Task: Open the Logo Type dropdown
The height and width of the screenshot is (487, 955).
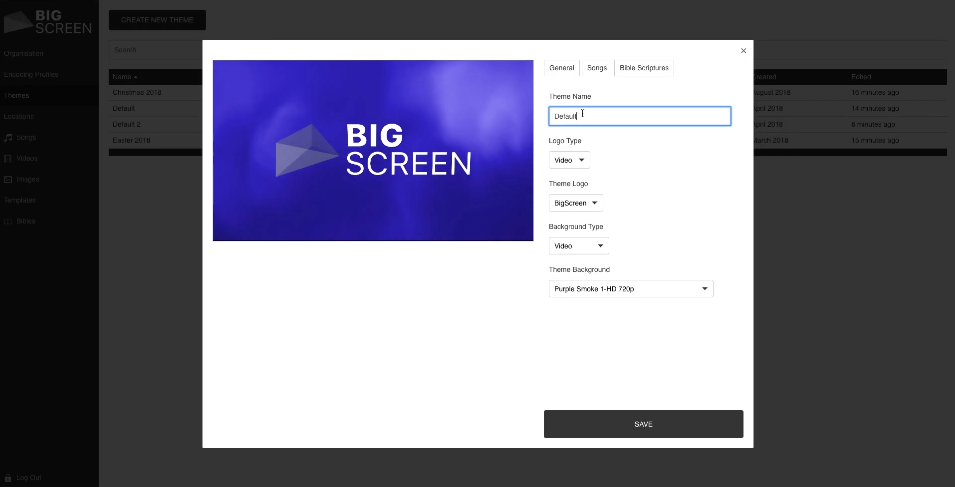Action: pyautogui.click(x=569, y=160)
